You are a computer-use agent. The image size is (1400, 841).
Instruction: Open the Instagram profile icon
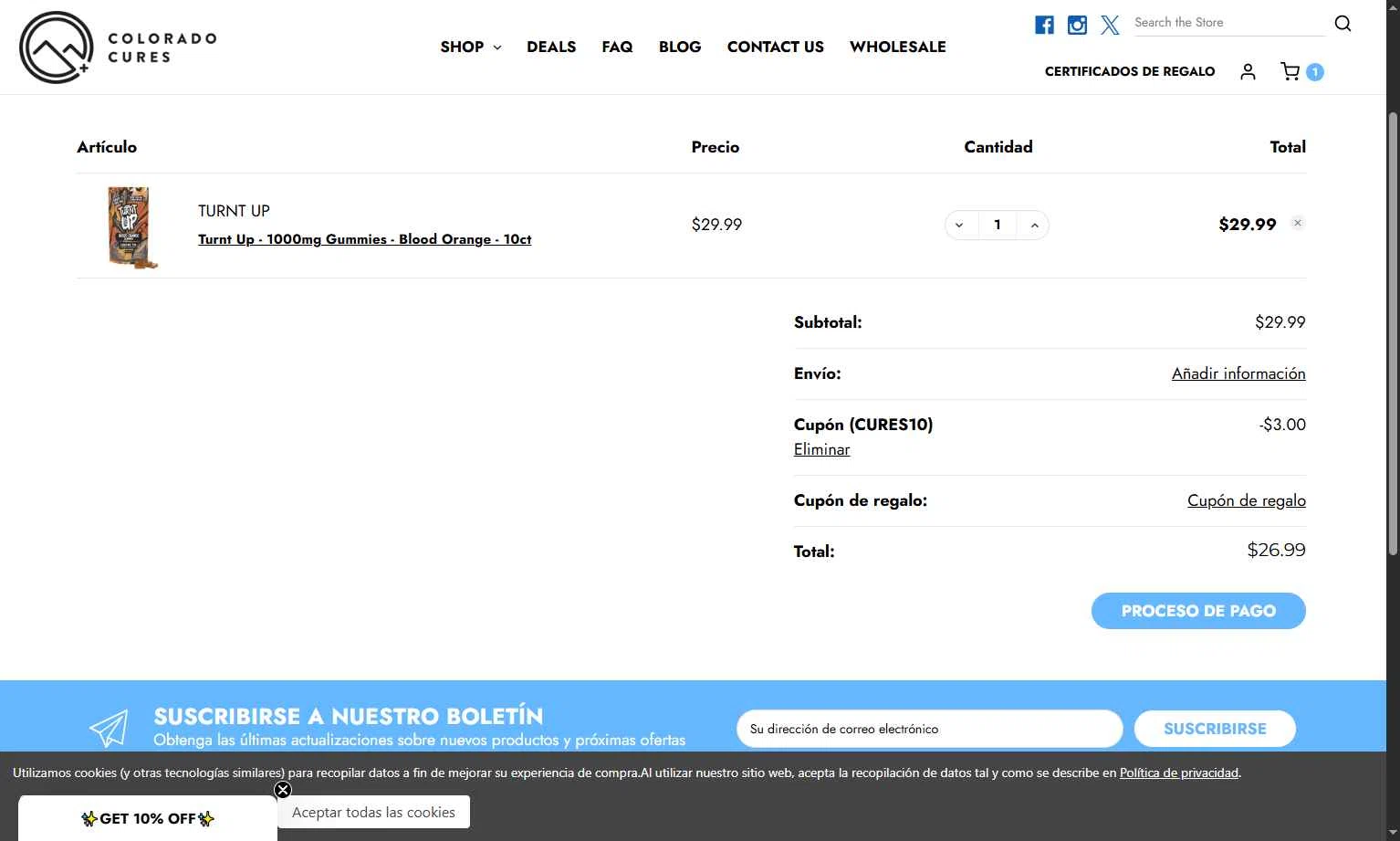[1077, 25]
